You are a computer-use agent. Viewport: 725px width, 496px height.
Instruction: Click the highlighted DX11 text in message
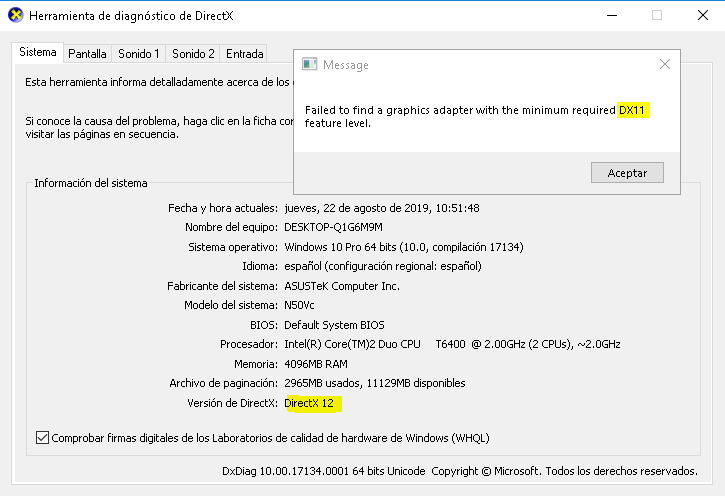632,110
